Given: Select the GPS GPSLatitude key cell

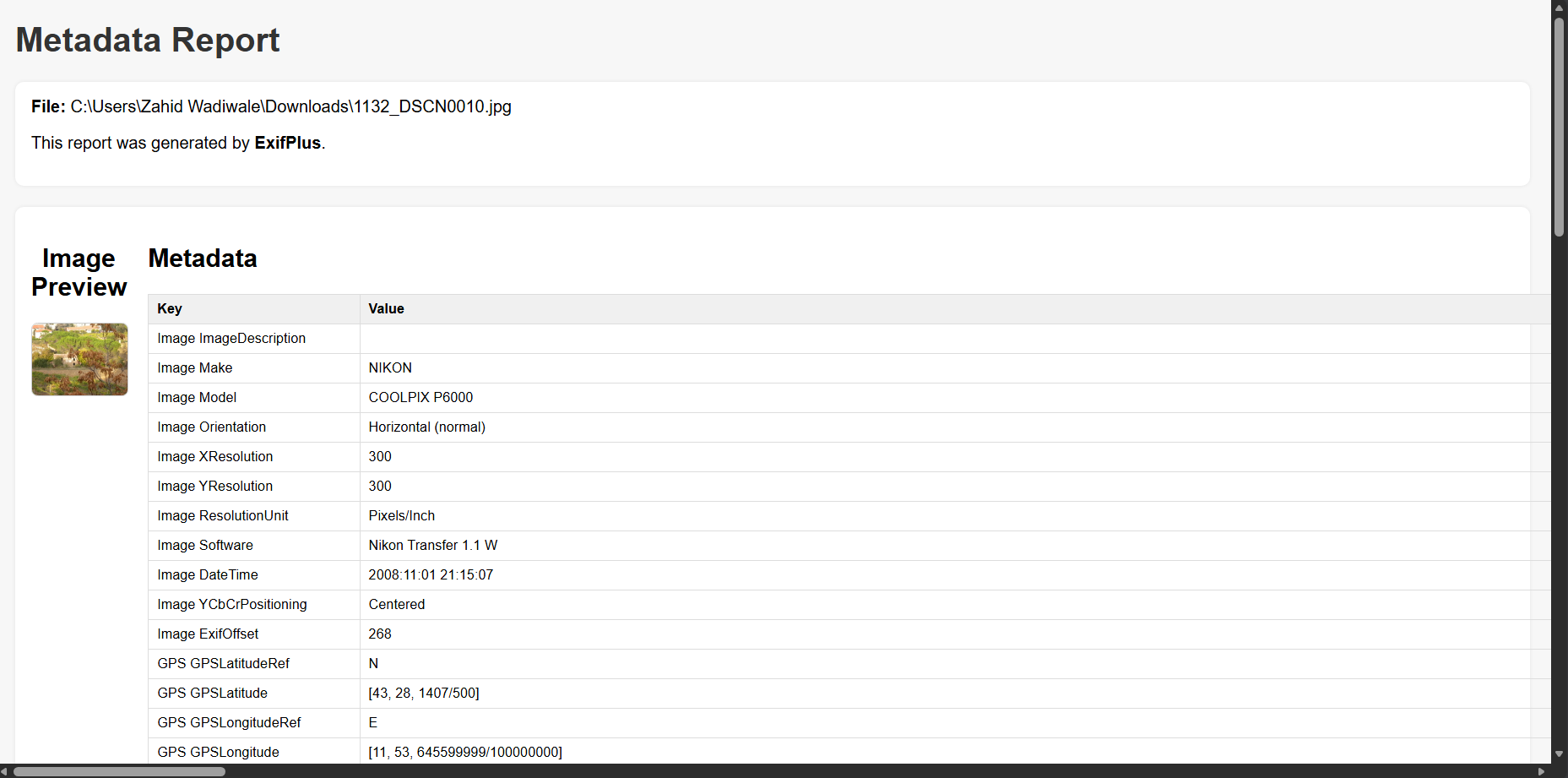Looking at the screenshot, I should [254, 694].
